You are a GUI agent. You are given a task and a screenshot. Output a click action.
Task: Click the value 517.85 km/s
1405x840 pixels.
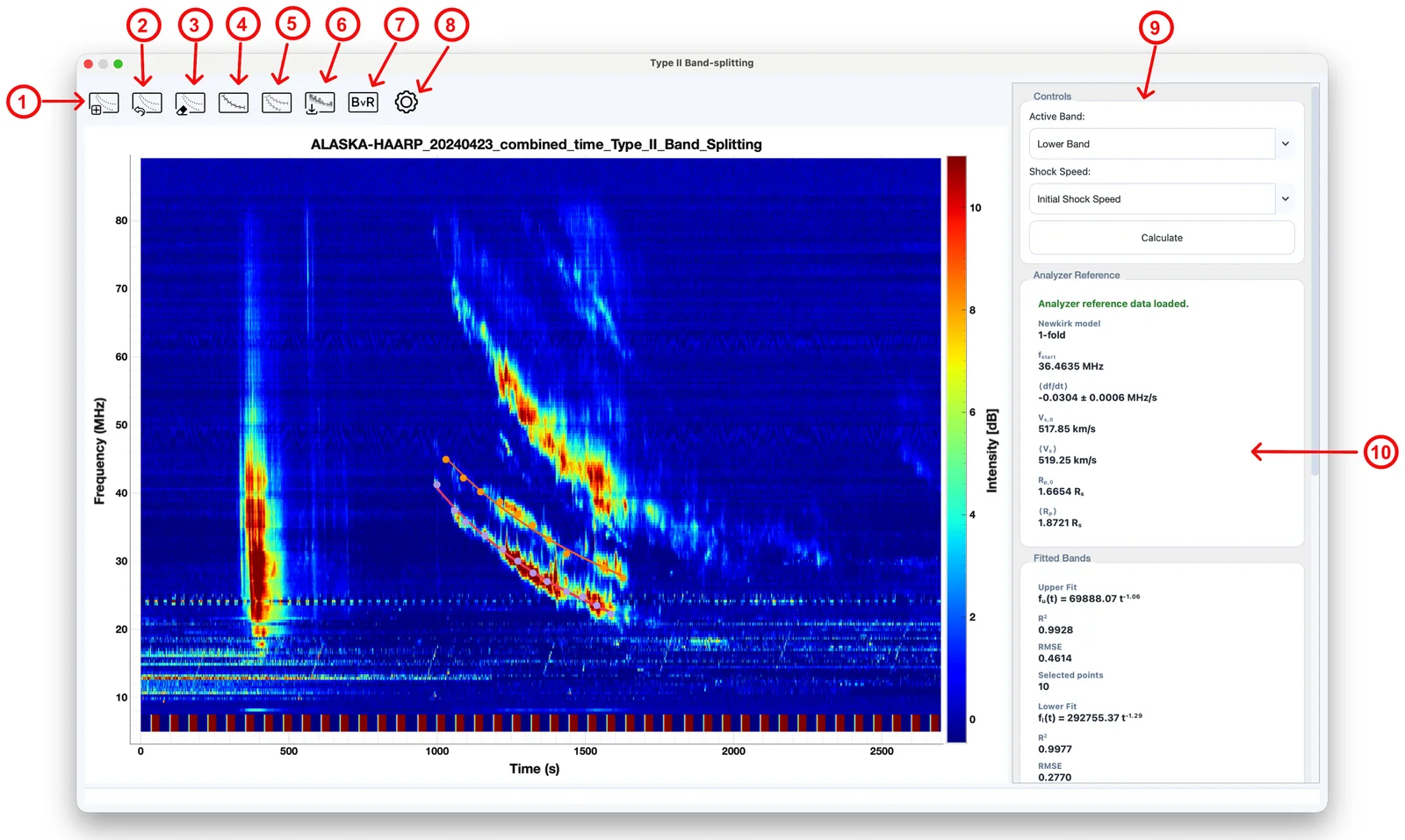pos(1066,429)
